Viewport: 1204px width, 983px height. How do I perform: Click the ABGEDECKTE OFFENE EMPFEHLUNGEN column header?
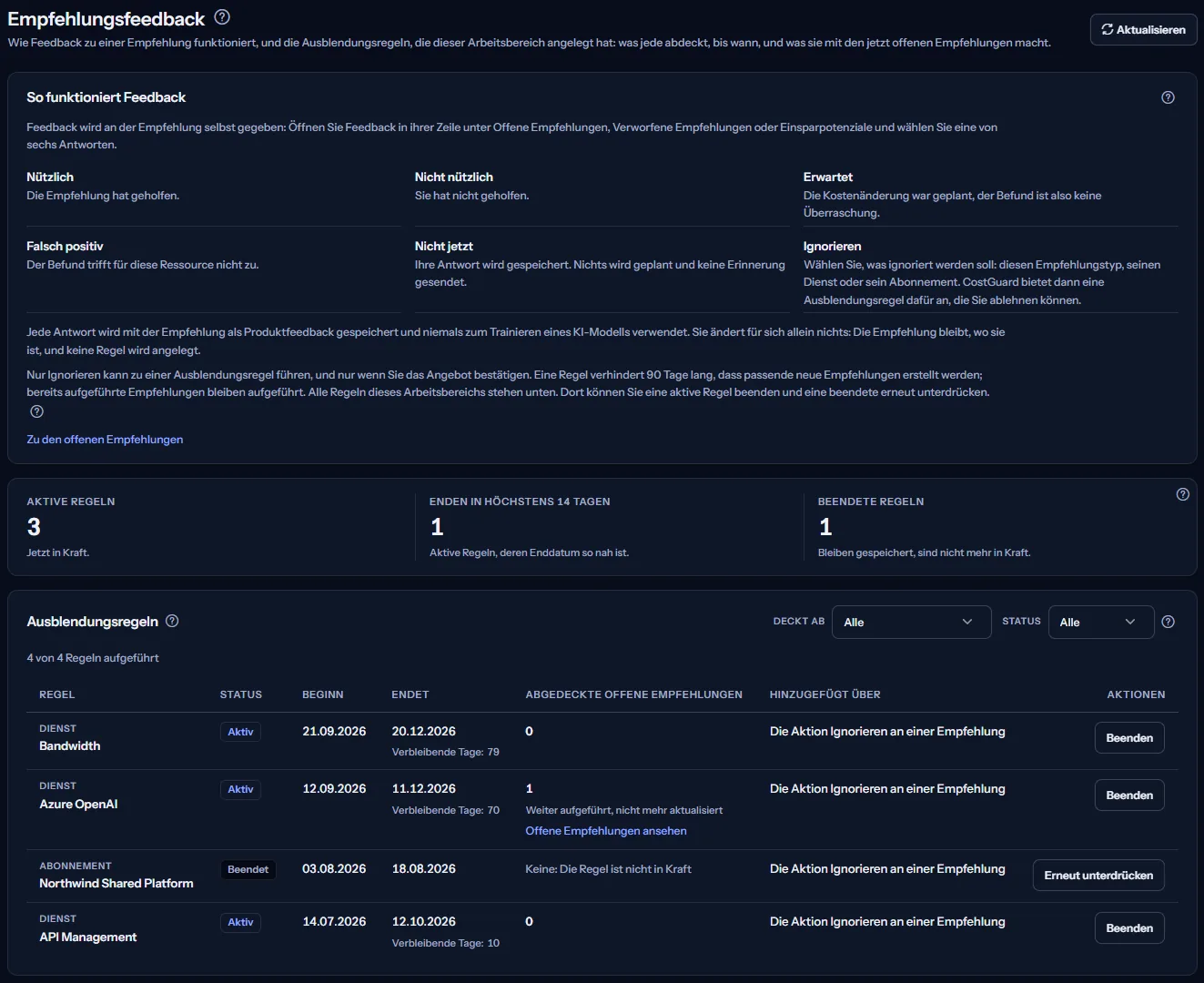click(x=634, y=694)
